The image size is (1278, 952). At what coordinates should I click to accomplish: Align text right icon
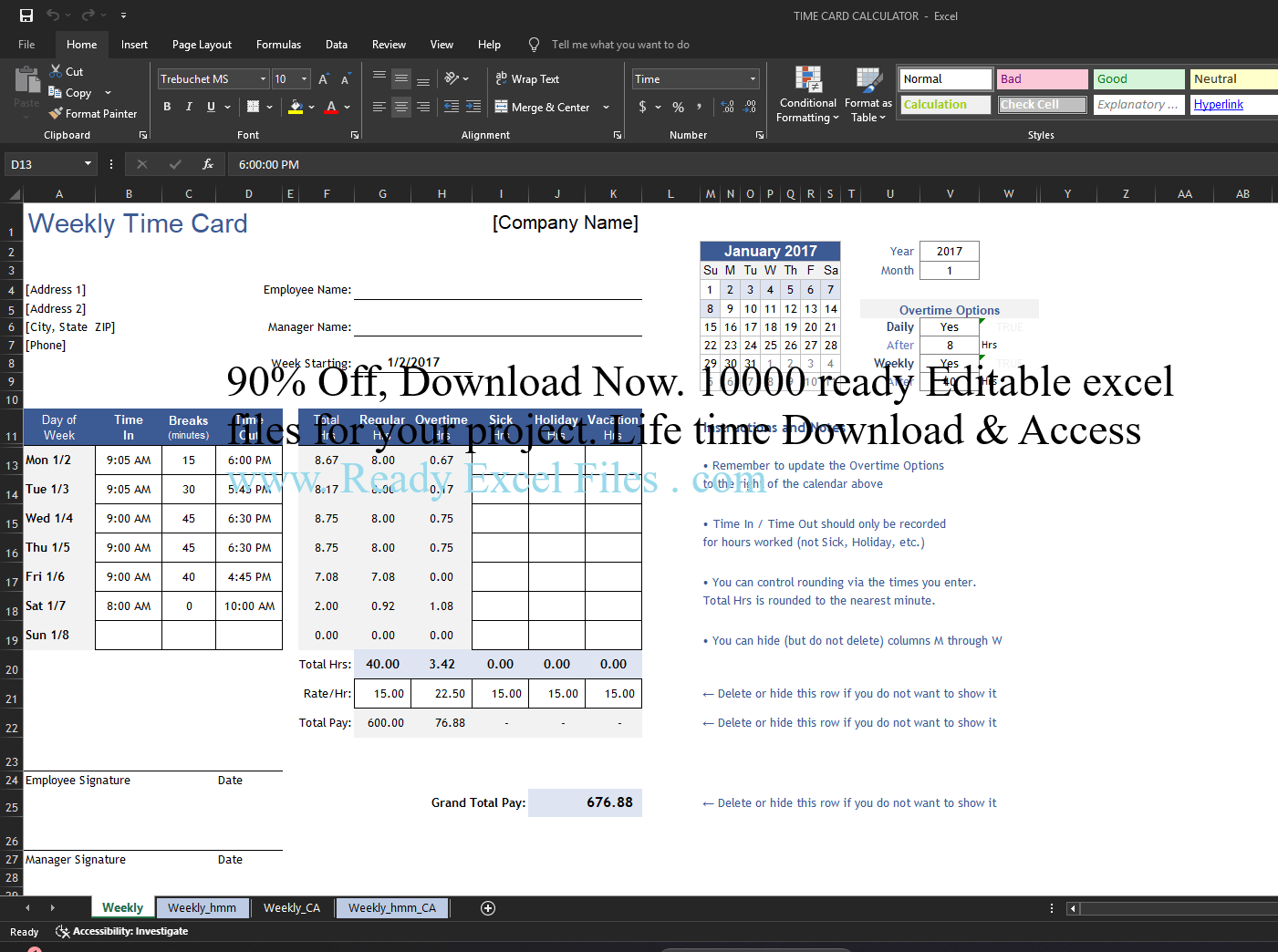423,107
